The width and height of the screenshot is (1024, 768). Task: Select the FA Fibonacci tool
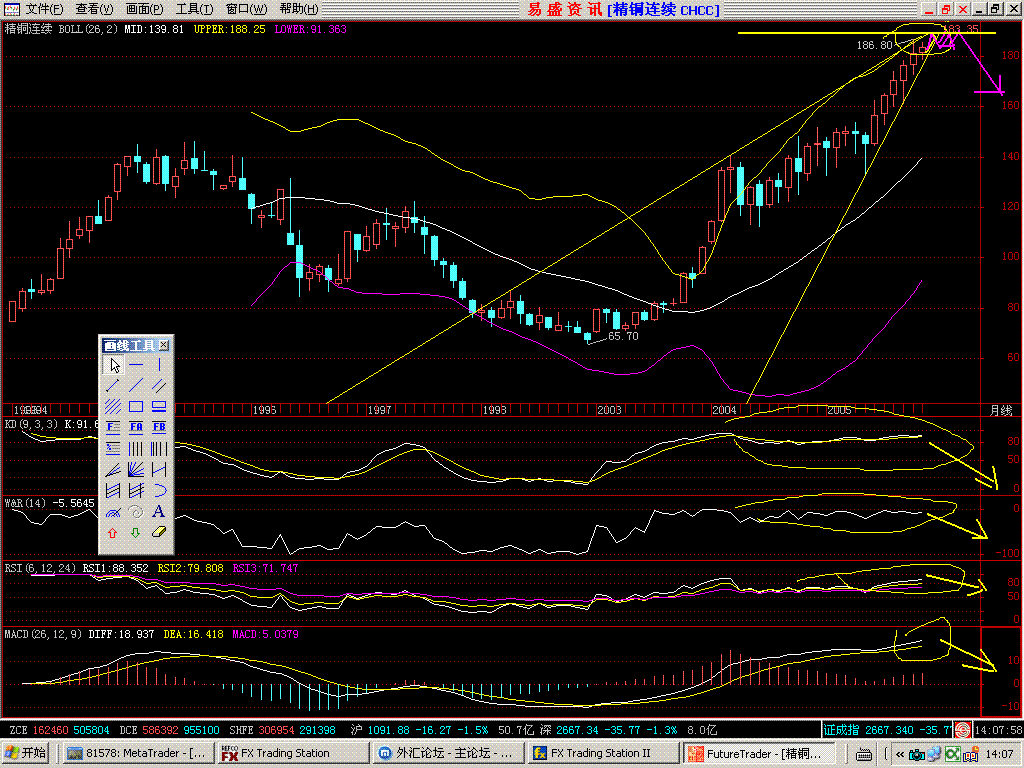136,427
